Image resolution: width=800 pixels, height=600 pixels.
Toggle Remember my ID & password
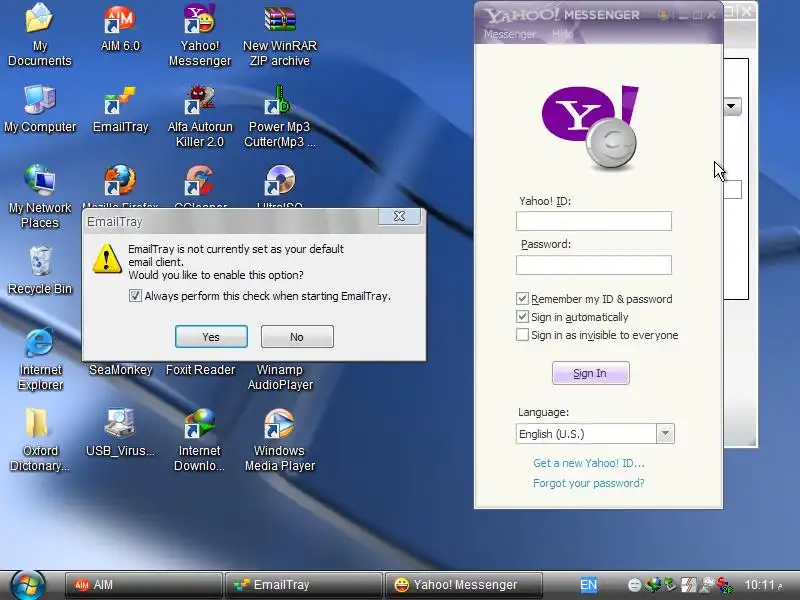[522, 298]
